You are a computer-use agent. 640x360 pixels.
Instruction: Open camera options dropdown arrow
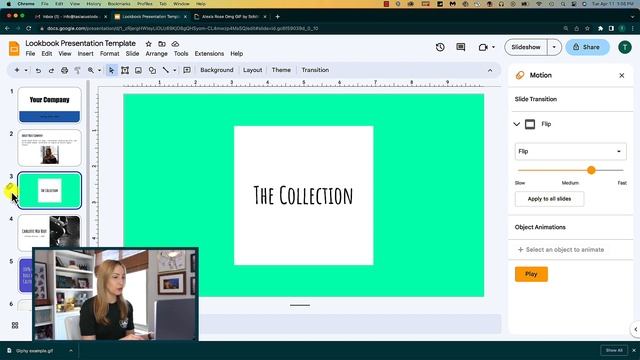tap(493, 47)
